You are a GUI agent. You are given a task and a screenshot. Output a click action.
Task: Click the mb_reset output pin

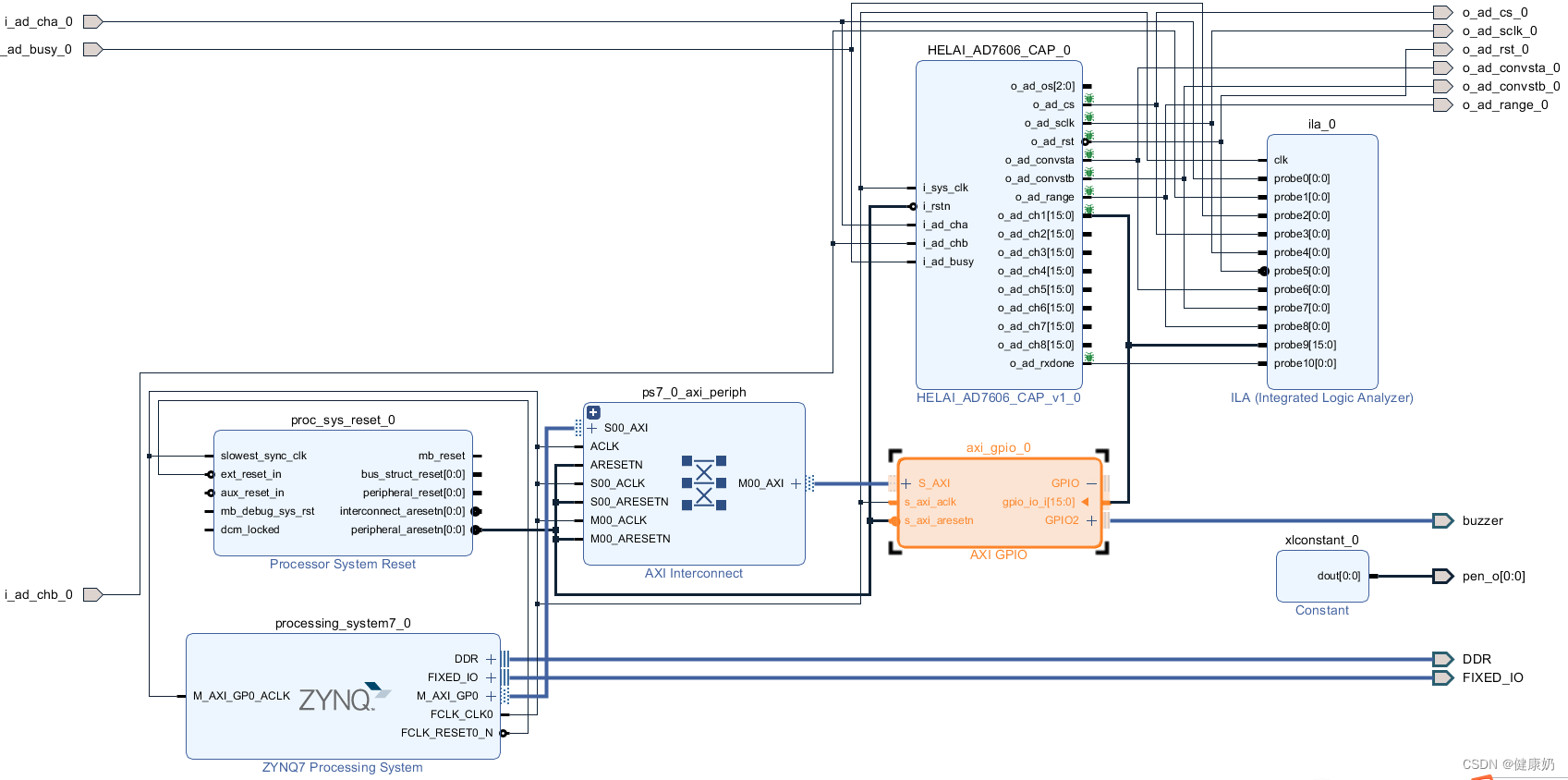click(x=442, y=456)
